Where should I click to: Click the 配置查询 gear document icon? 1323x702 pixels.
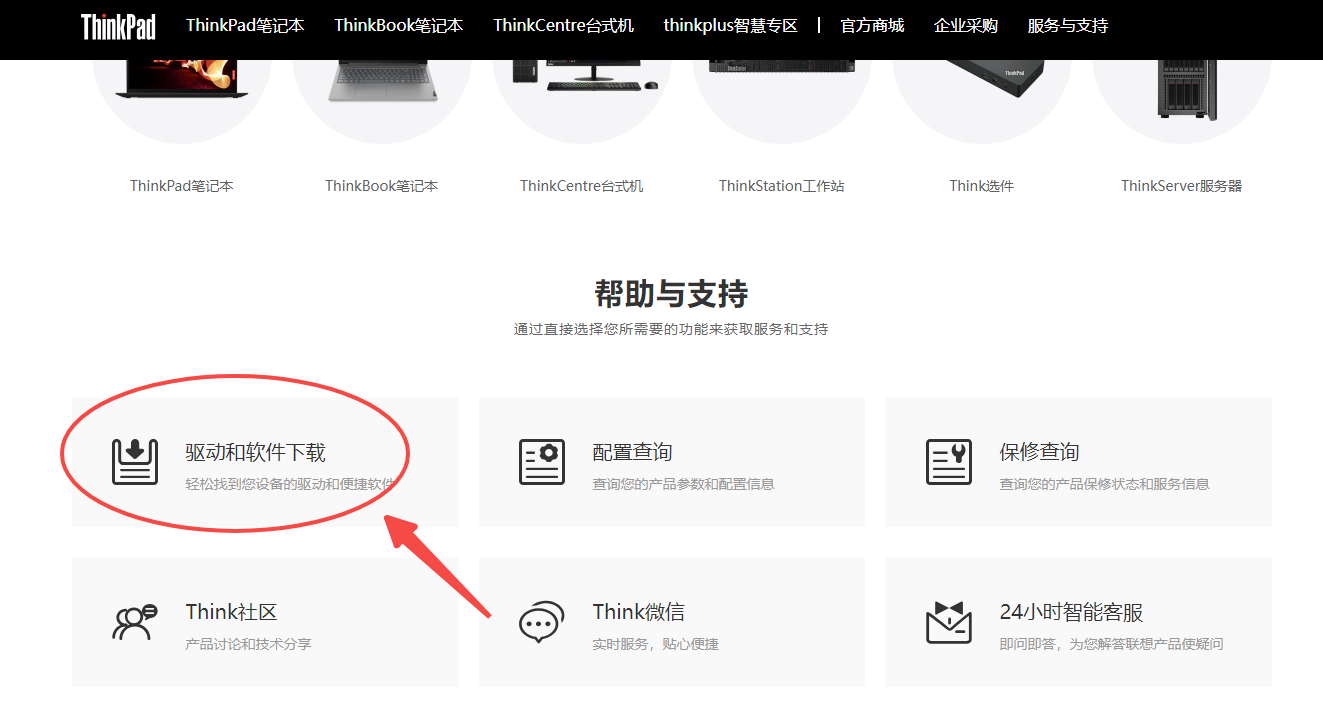tap(542, 462)
